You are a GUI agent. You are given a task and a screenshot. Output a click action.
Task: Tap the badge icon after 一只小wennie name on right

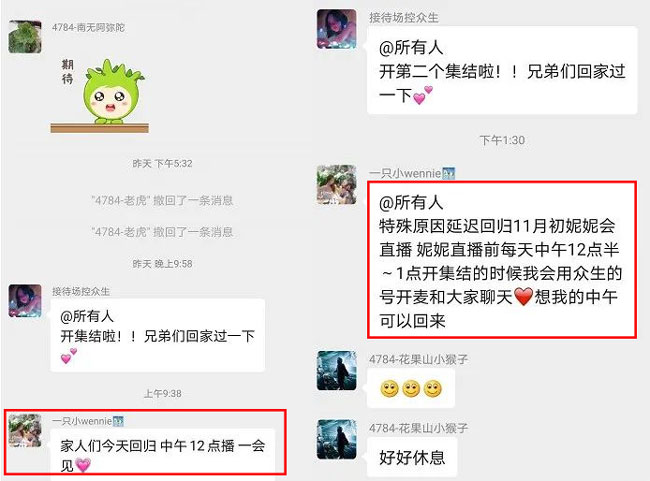(449, 173)
